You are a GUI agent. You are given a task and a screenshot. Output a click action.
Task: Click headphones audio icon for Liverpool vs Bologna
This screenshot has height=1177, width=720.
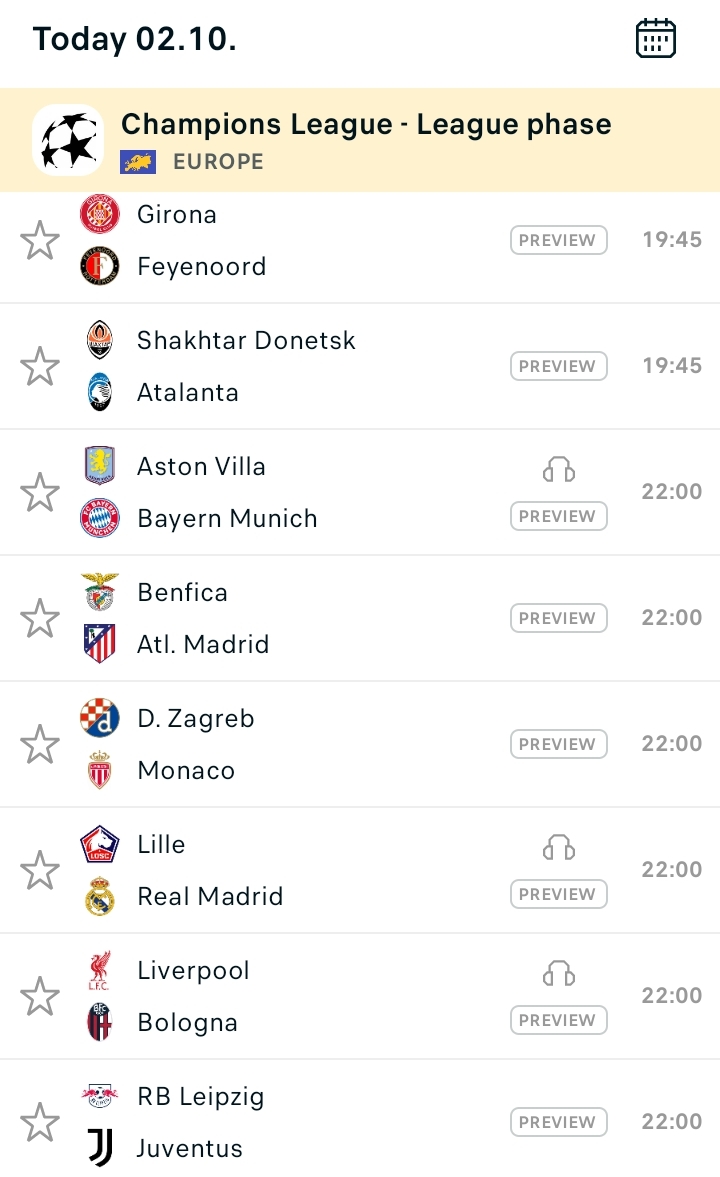pos(559,974)
